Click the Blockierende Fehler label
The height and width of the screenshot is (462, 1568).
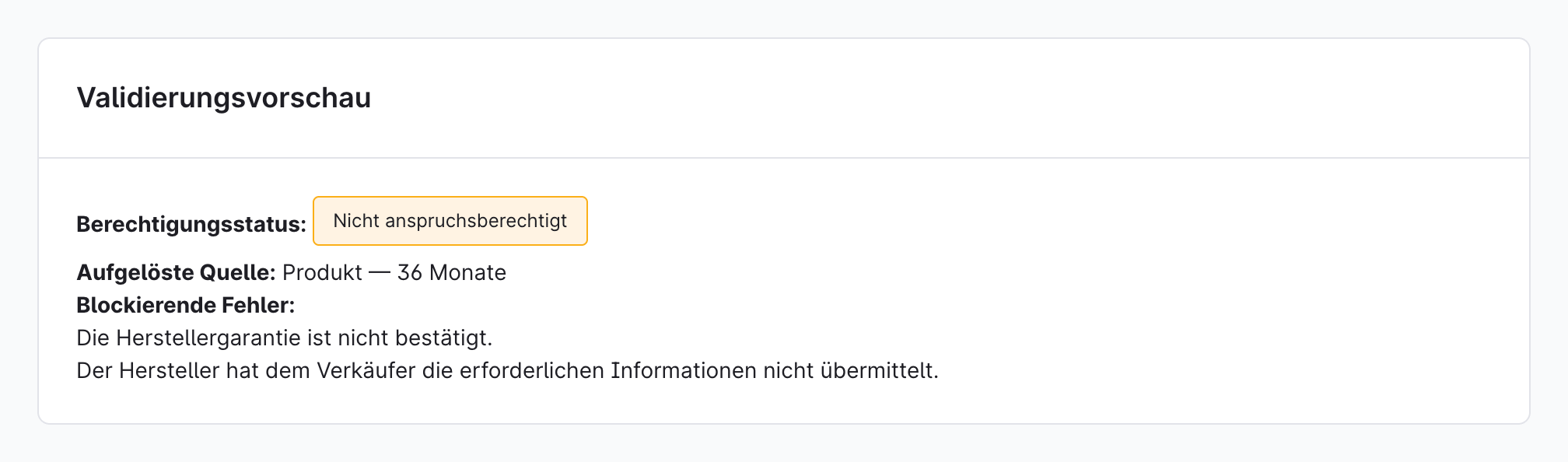[186, 305]
